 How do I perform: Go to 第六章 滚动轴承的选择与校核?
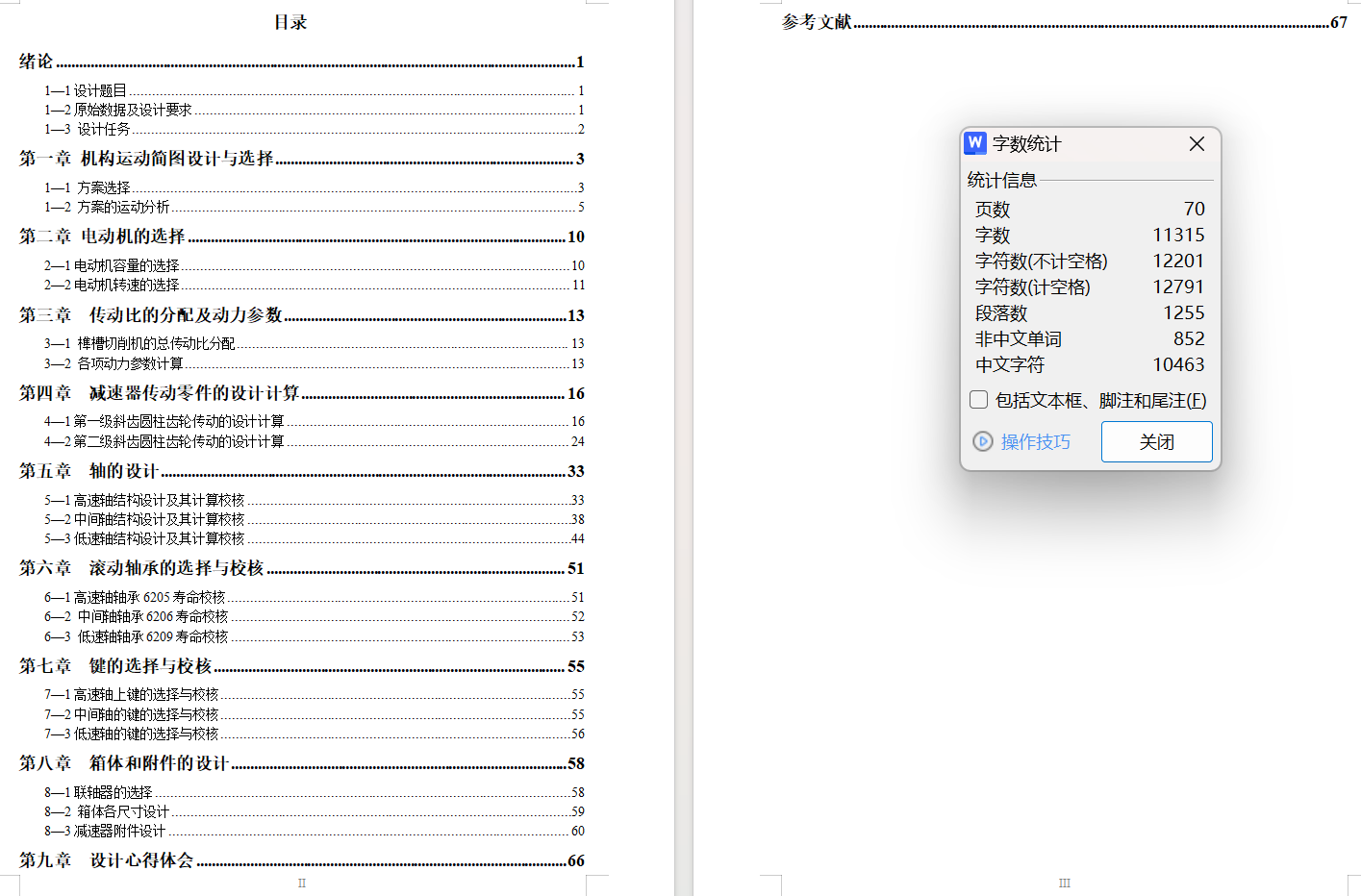pyautogui.click(x=301, y=568)
